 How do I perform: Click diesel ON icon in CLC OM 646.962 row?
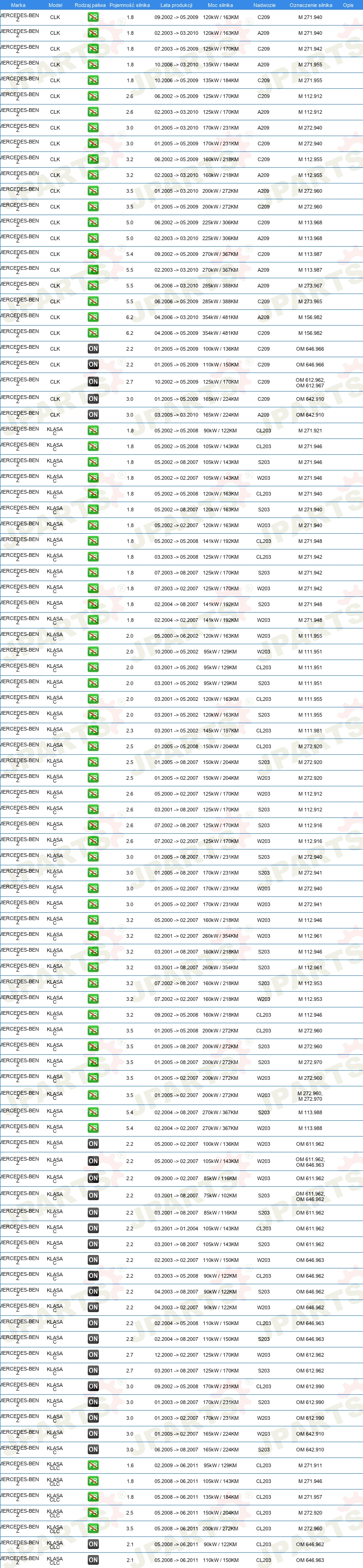[93, 1544]
